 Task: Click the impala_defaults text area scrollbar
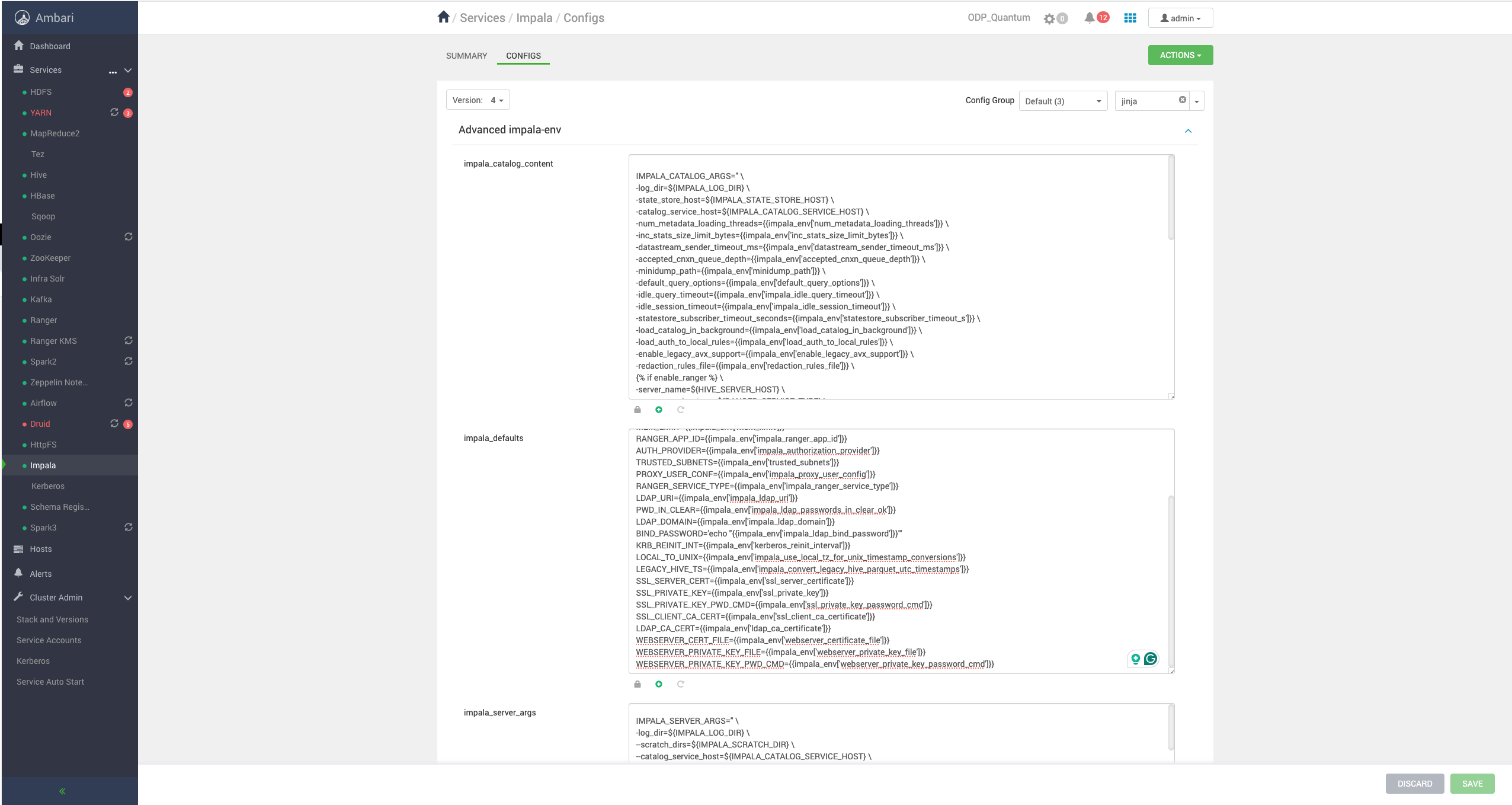point(1171,581)
